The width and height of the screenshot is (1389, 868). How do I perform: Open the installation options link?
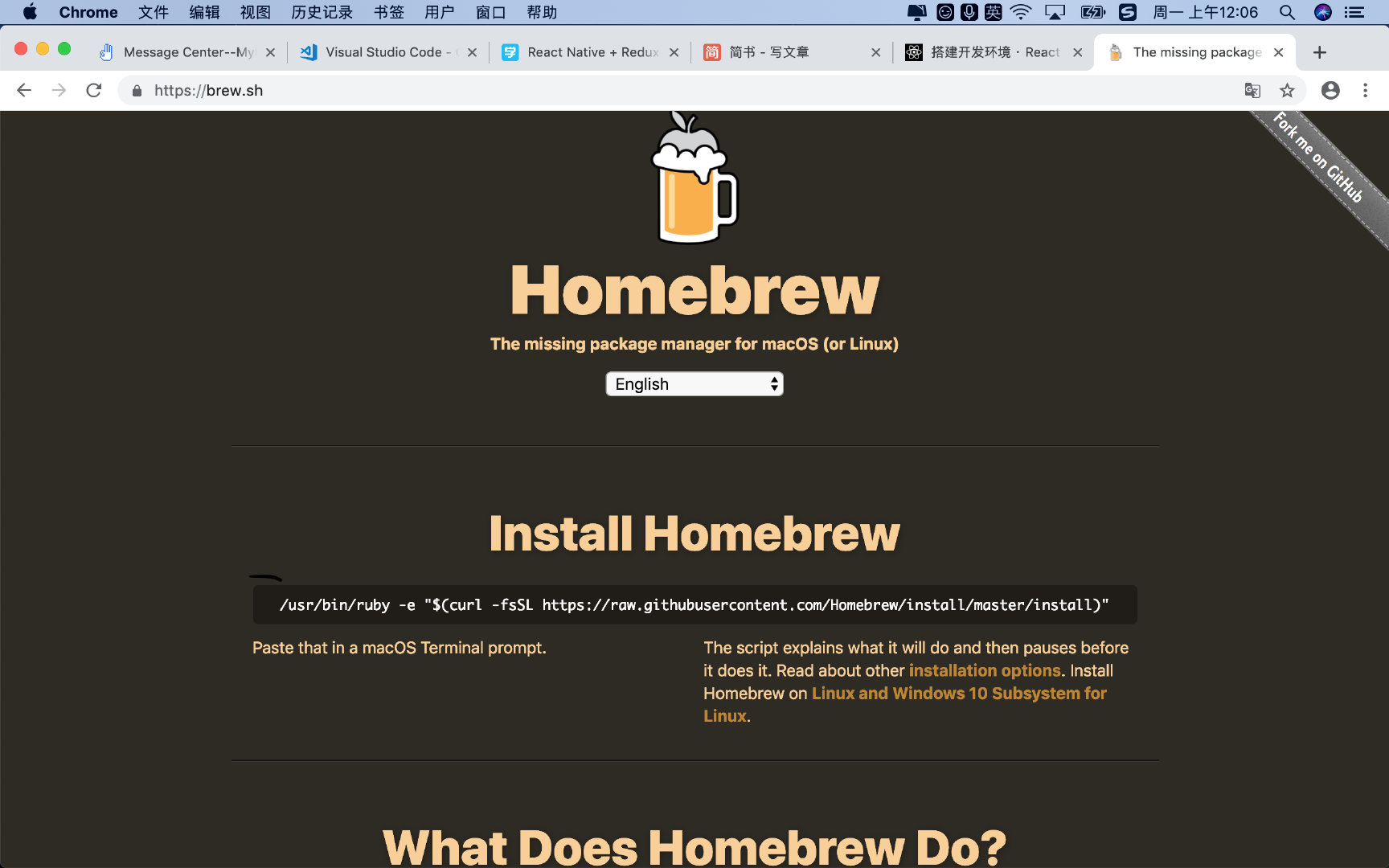[985, 670]
